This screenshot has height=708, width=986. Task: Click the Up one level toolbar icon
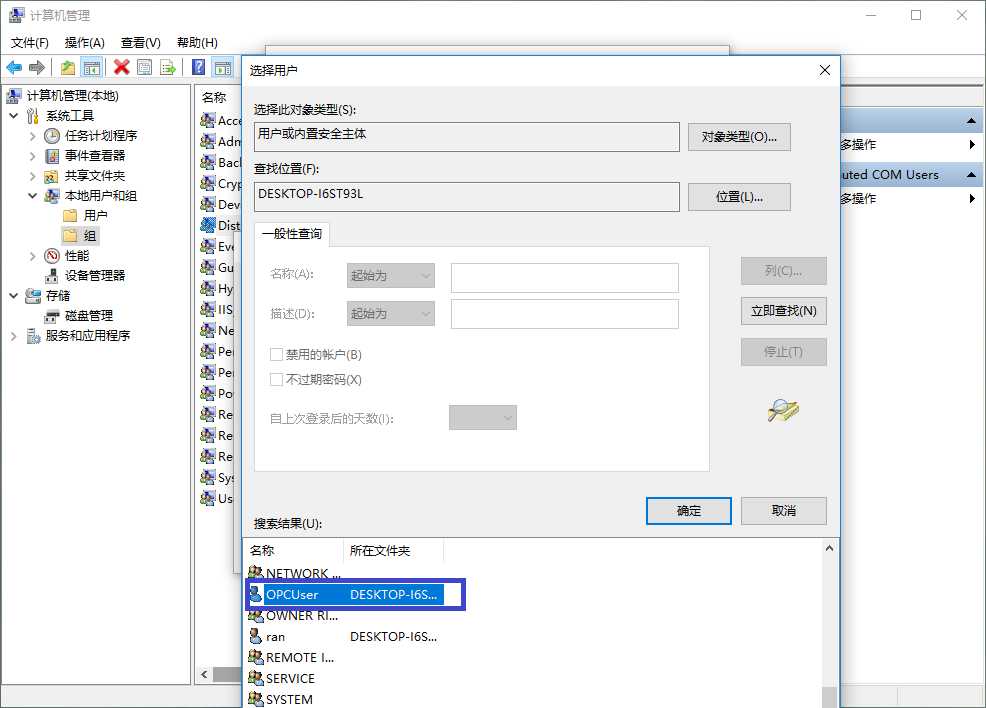pyautogui.click(x=68, y=67)
